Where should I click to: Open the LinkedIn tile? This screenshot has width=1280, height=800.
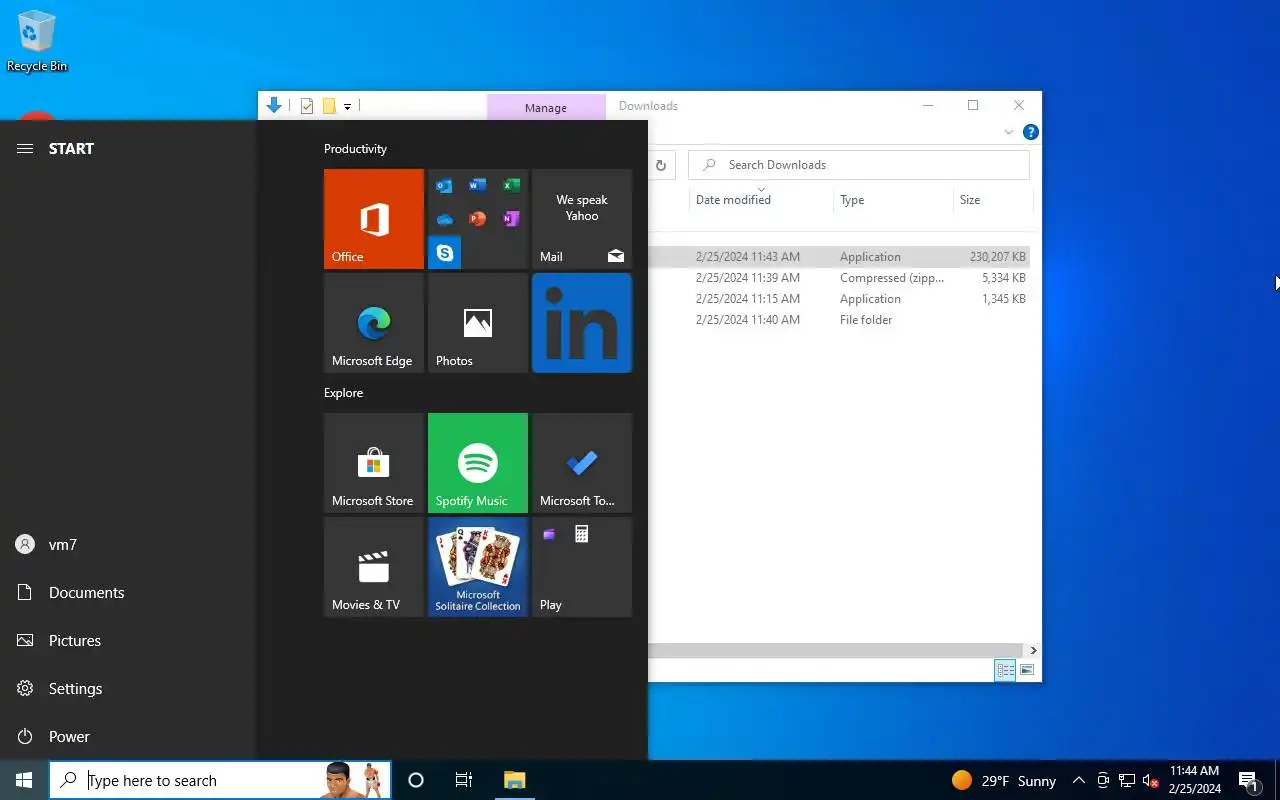point(582,323)
